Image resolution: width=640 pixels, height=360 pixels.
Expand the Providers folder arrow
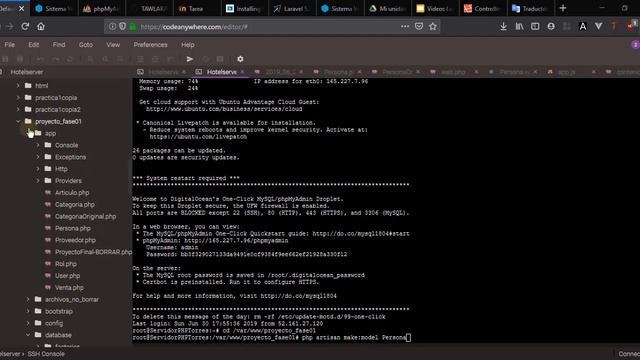coord(38,180)
